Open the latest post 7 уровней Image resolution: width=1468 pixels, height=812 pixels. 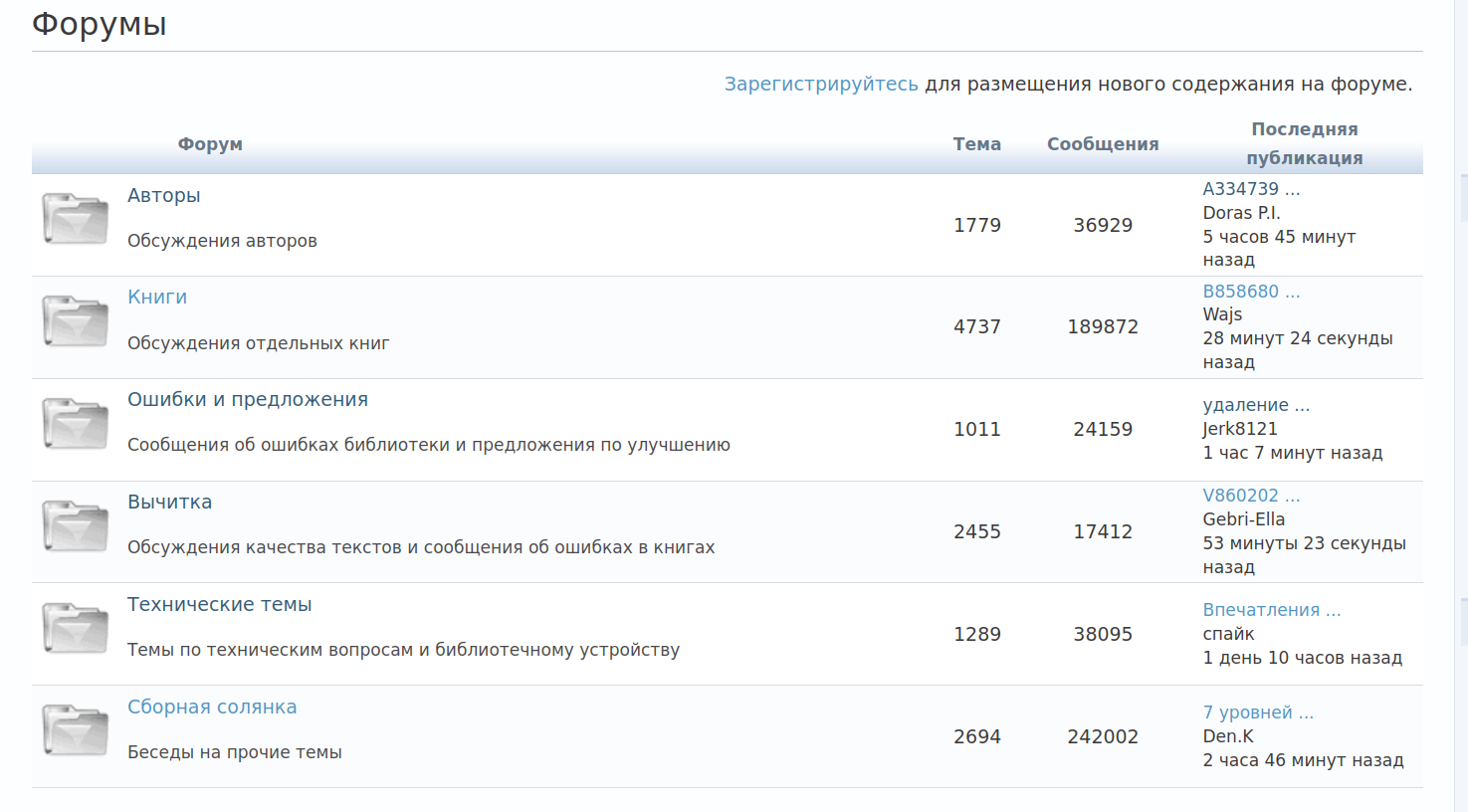pyautogui.click(x=1257, y=712)
